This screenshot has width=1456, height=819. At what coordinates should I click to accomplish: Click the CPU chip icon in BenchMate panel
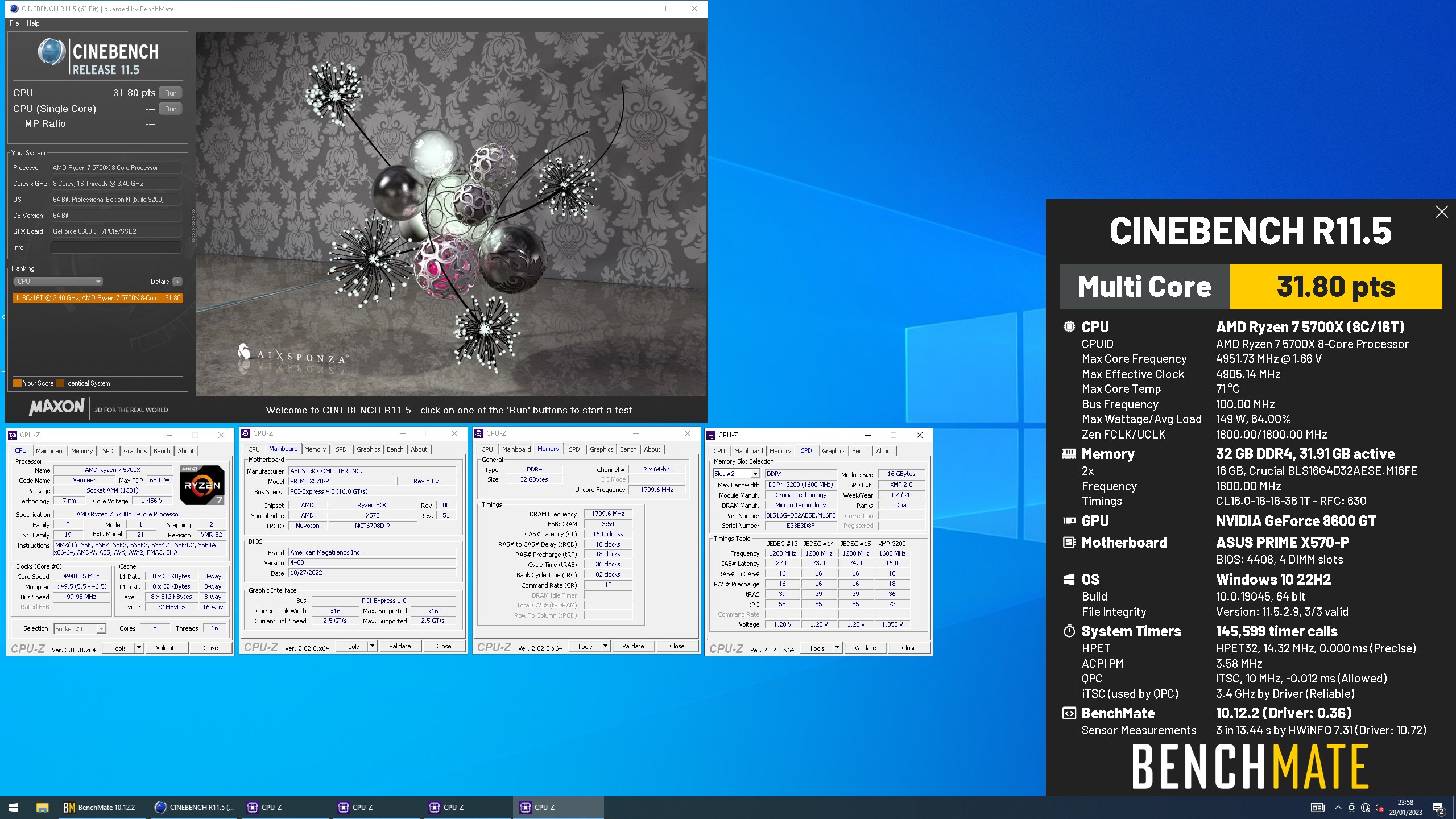1069,327
